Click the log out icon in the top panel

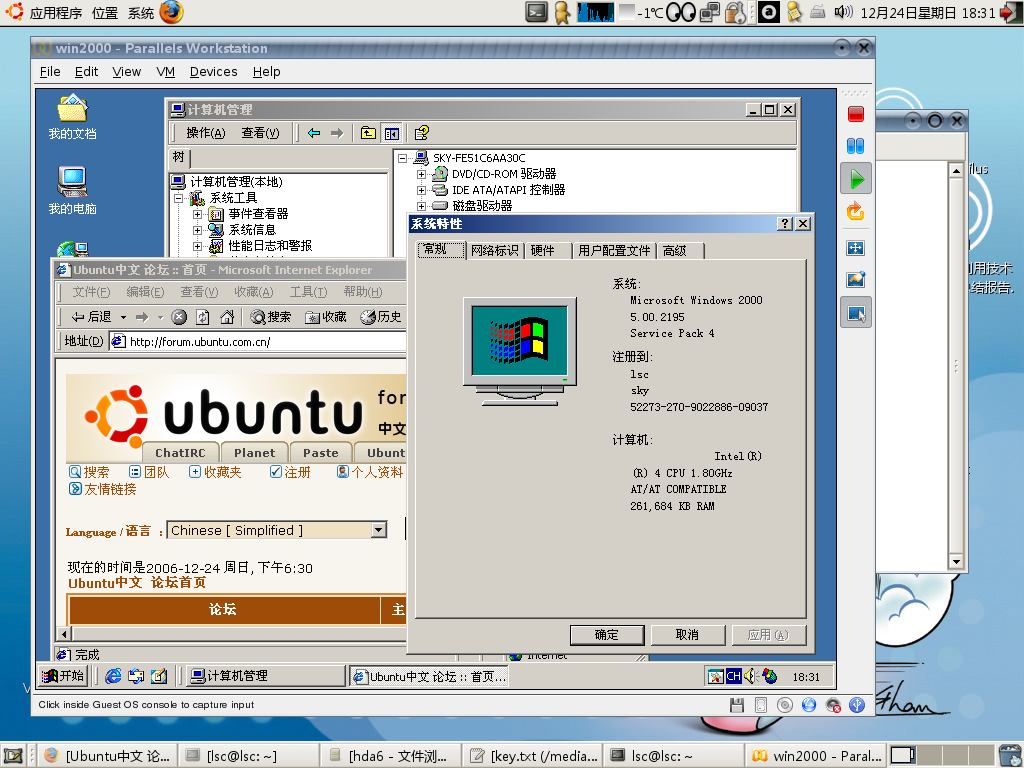coord(1012,12)
